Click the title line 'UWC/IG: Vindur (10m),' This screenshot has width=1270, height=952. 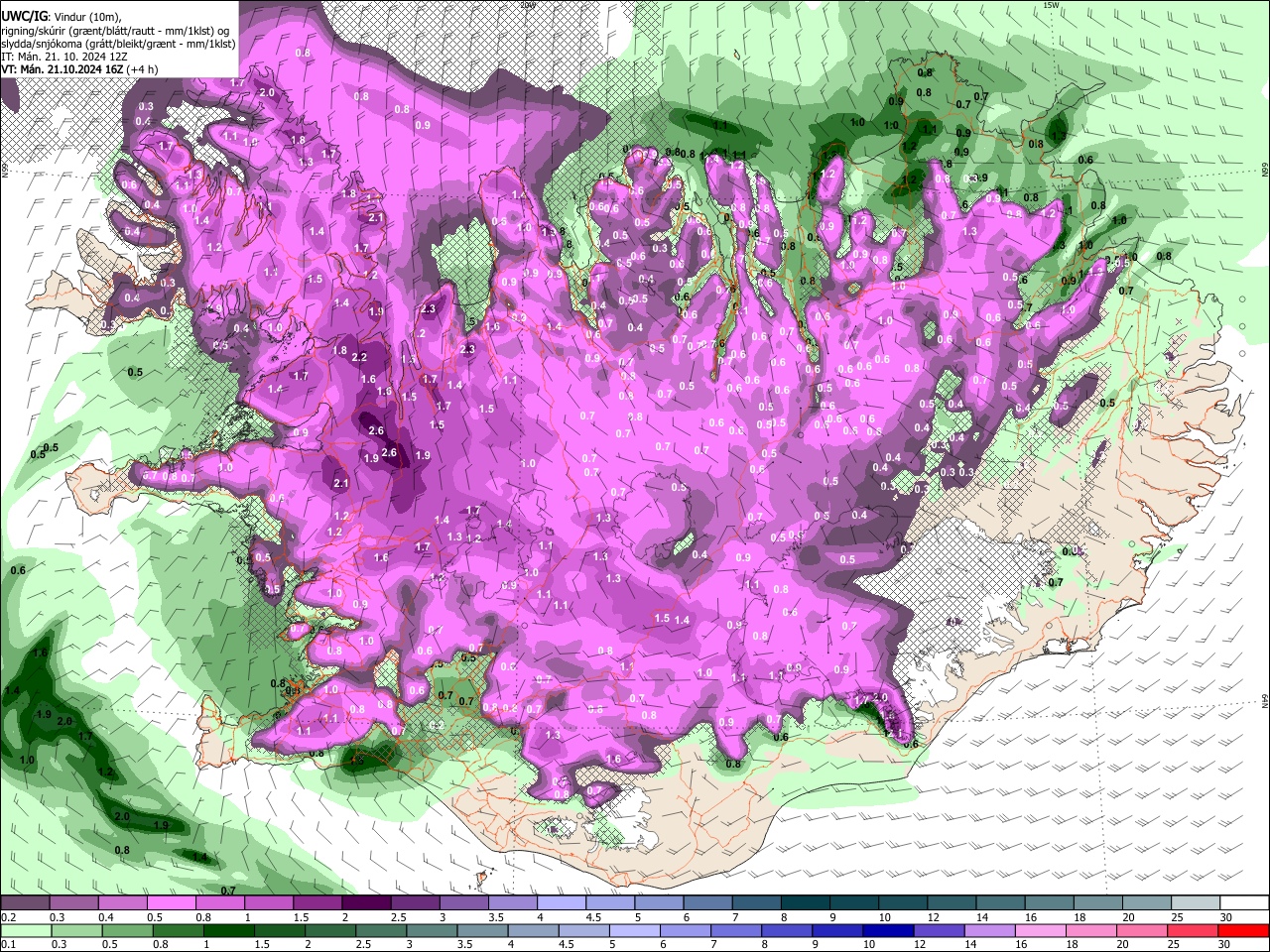[x=62, y=17]
